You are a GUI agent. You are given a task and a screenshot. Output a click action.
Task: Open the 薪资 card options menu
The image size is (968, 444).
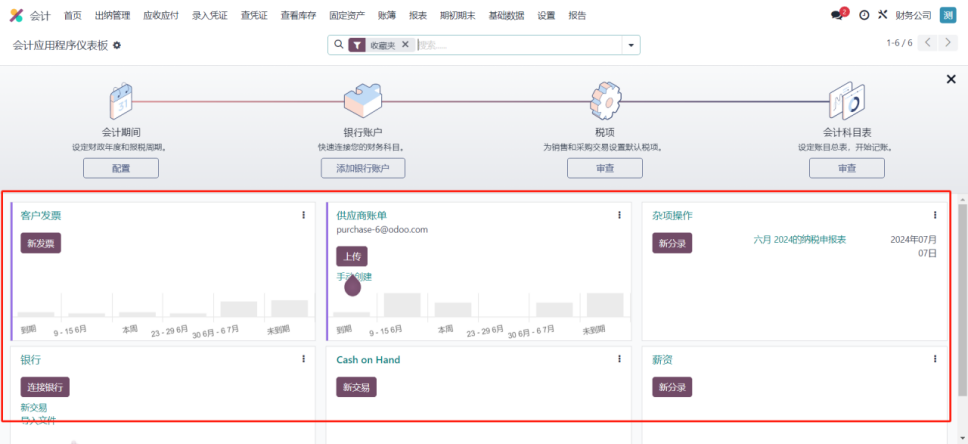pyautogui.click(x=935, y=359)
